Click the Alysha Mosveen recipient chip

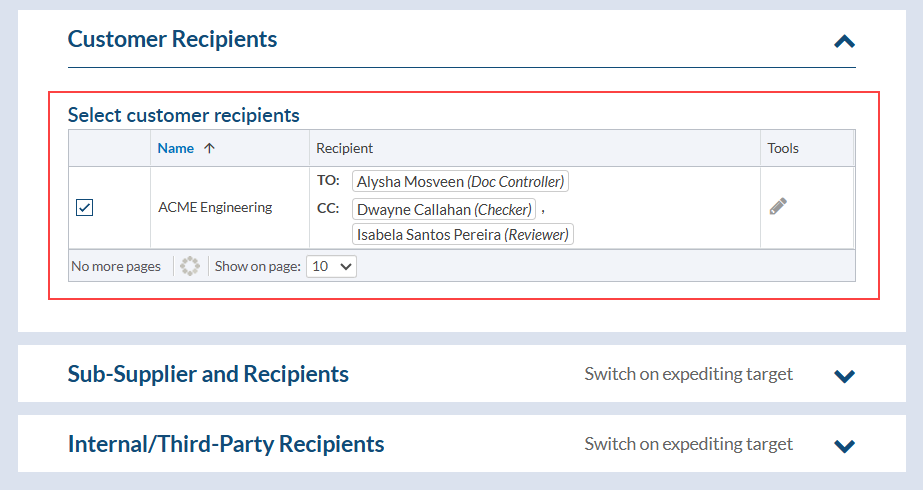[460, 182]
